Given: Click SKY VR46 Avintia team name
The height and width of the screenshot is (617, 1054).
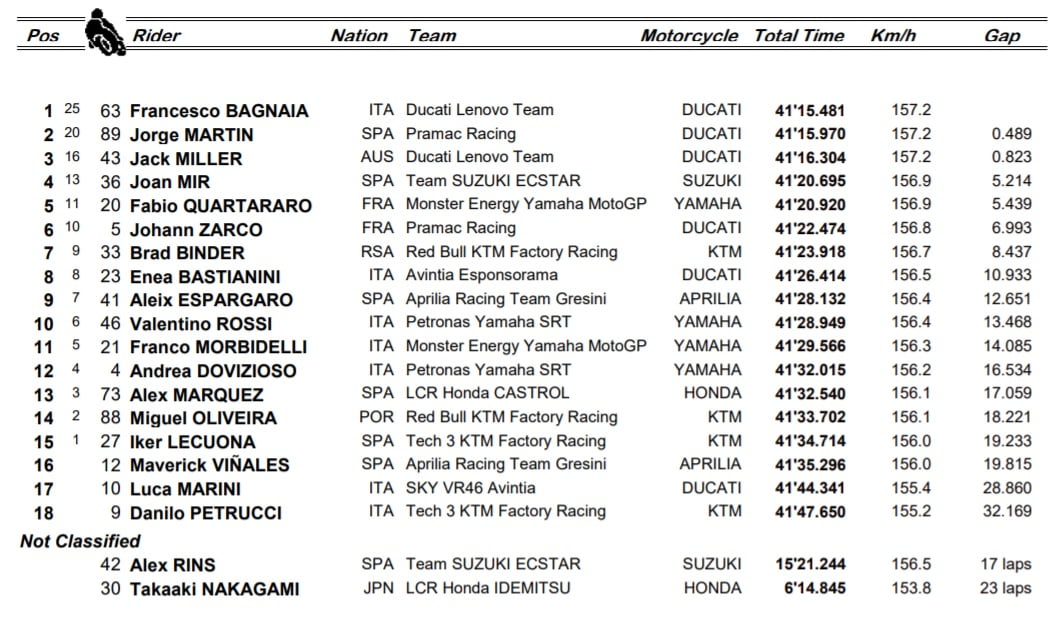Looking at the screenshot, I should tap(470, 488).
